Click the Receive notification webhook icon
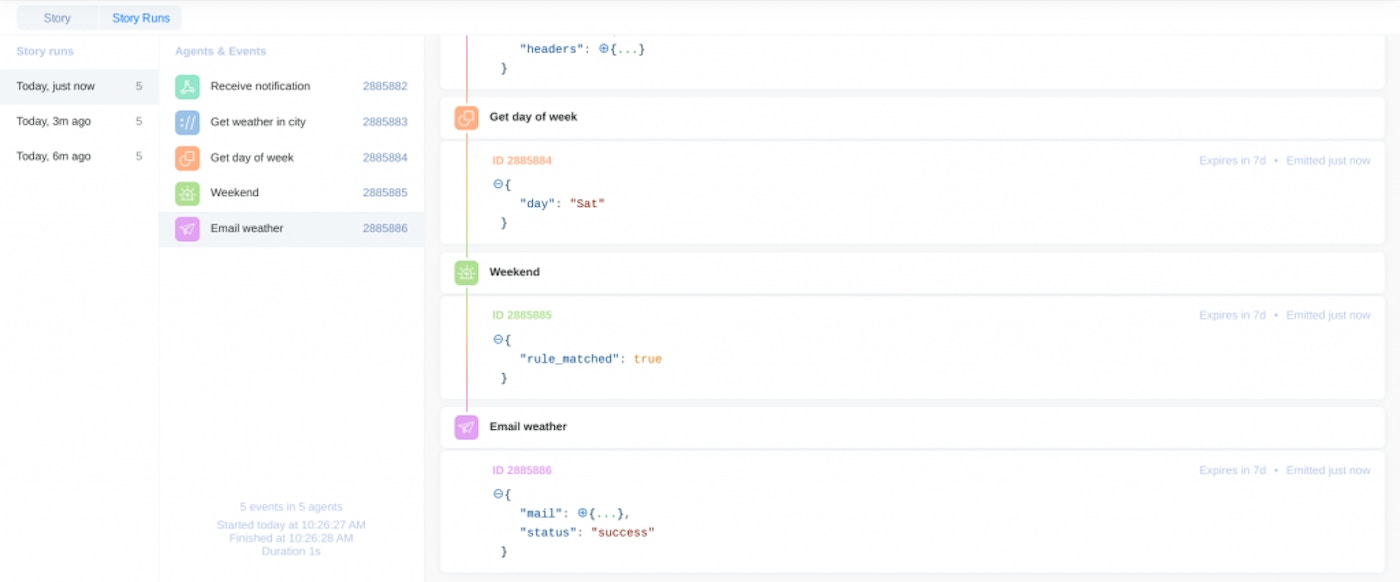 coord(187,87)
